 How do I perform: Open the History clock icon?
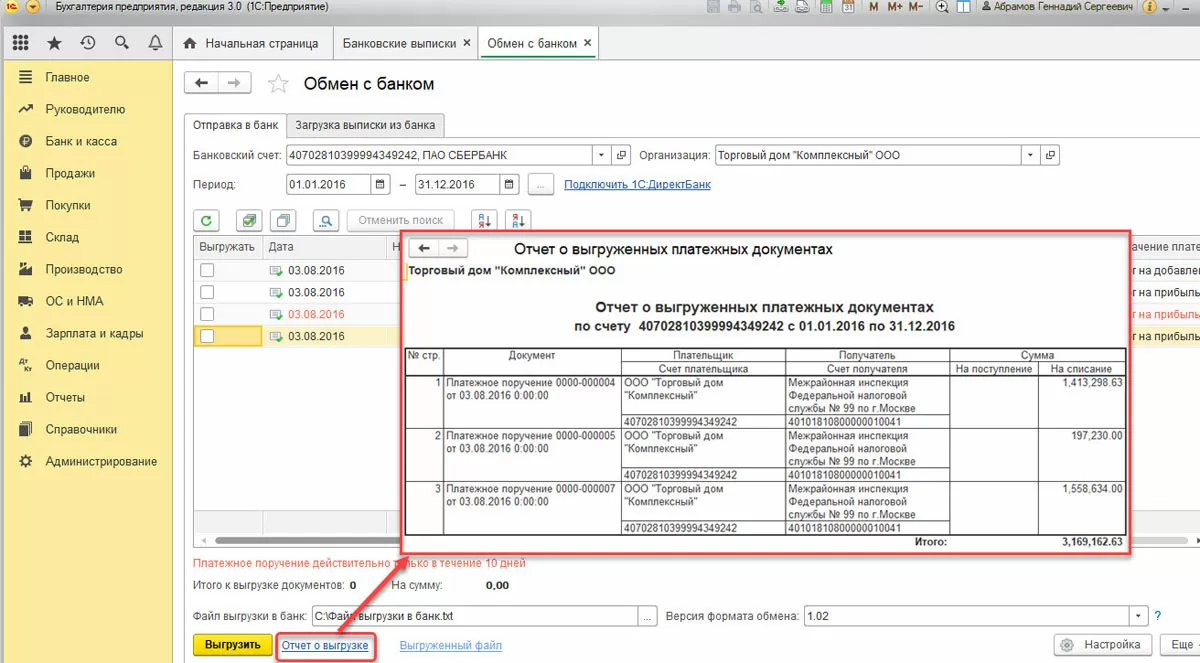[x=88, y=43]
